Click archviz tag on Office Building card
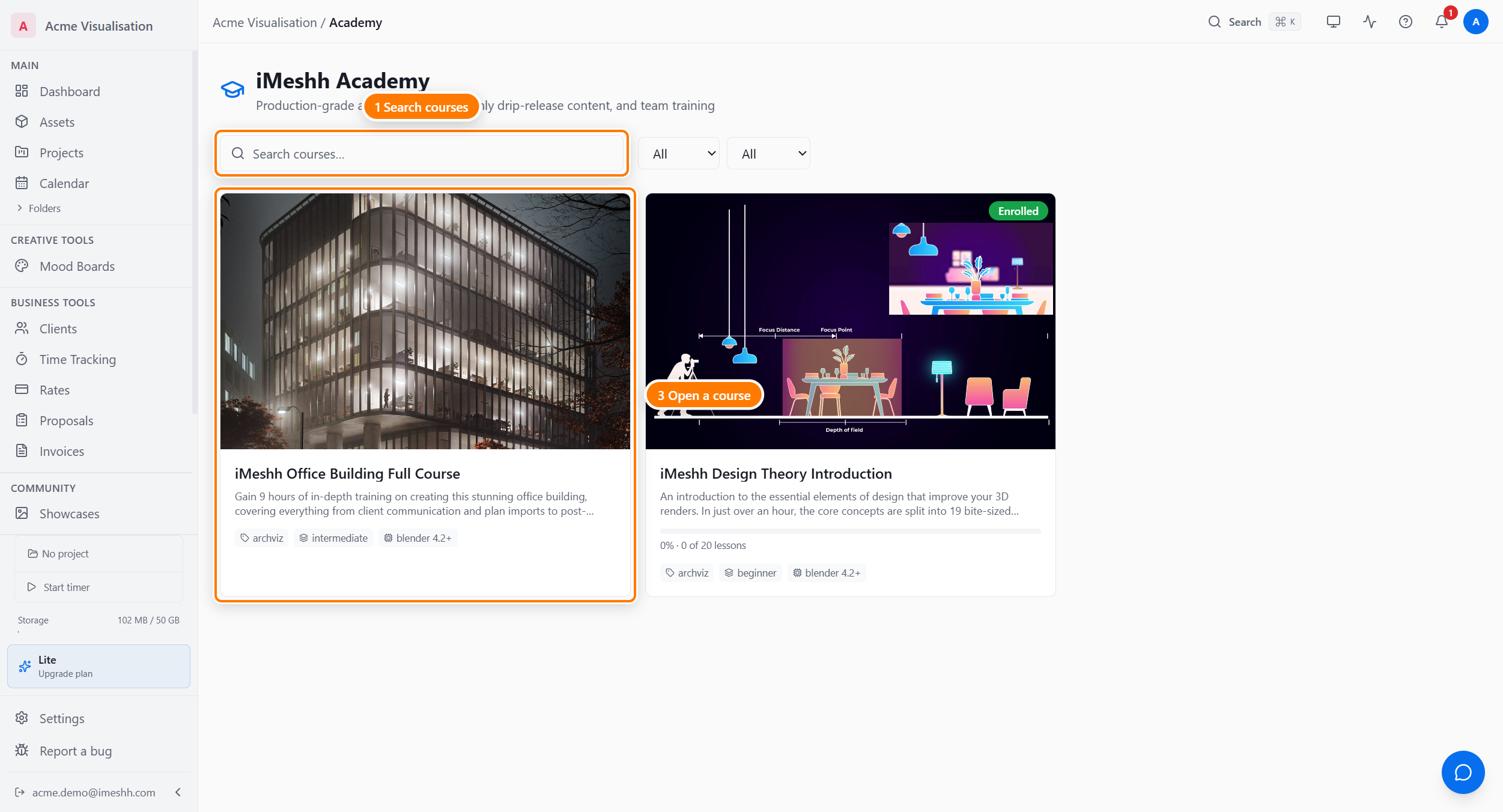1503x812 pixels. point(262,538)
